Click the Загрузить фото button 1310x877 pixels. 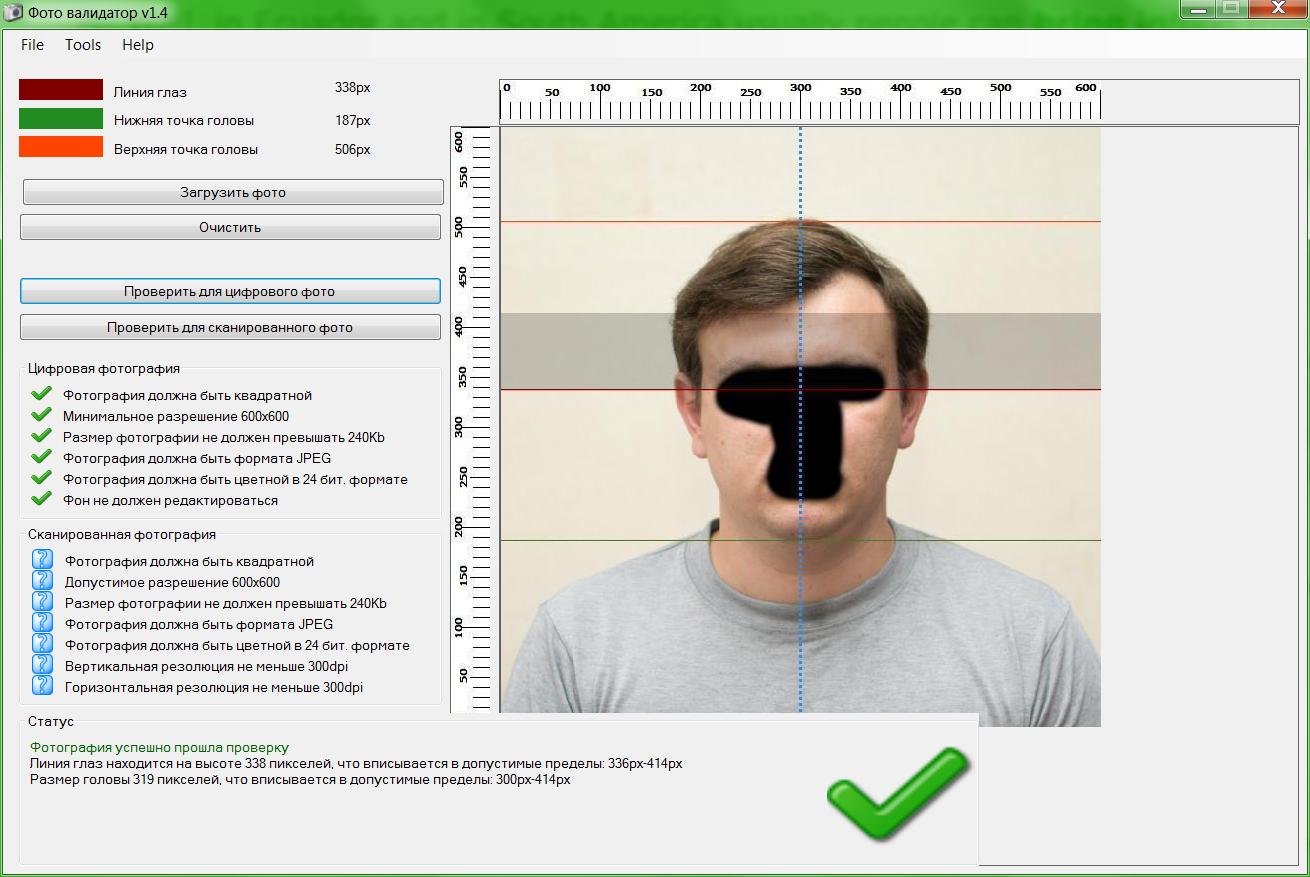pyautogui.click(x=233, y=192)
